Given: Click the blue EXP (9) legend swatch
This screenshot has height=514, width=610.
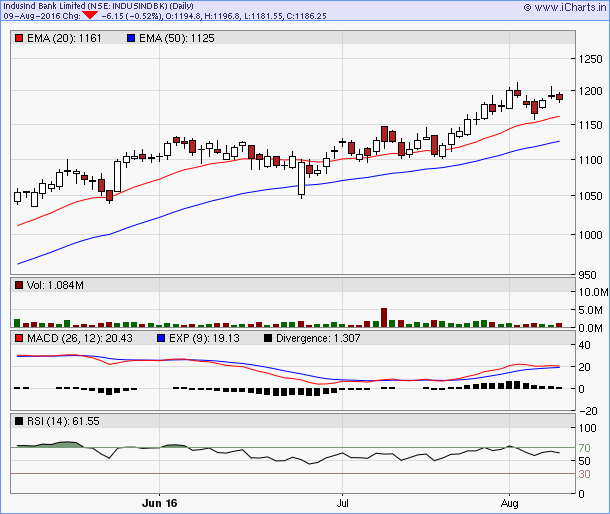Looking at the screenshot, I should 161,338.
